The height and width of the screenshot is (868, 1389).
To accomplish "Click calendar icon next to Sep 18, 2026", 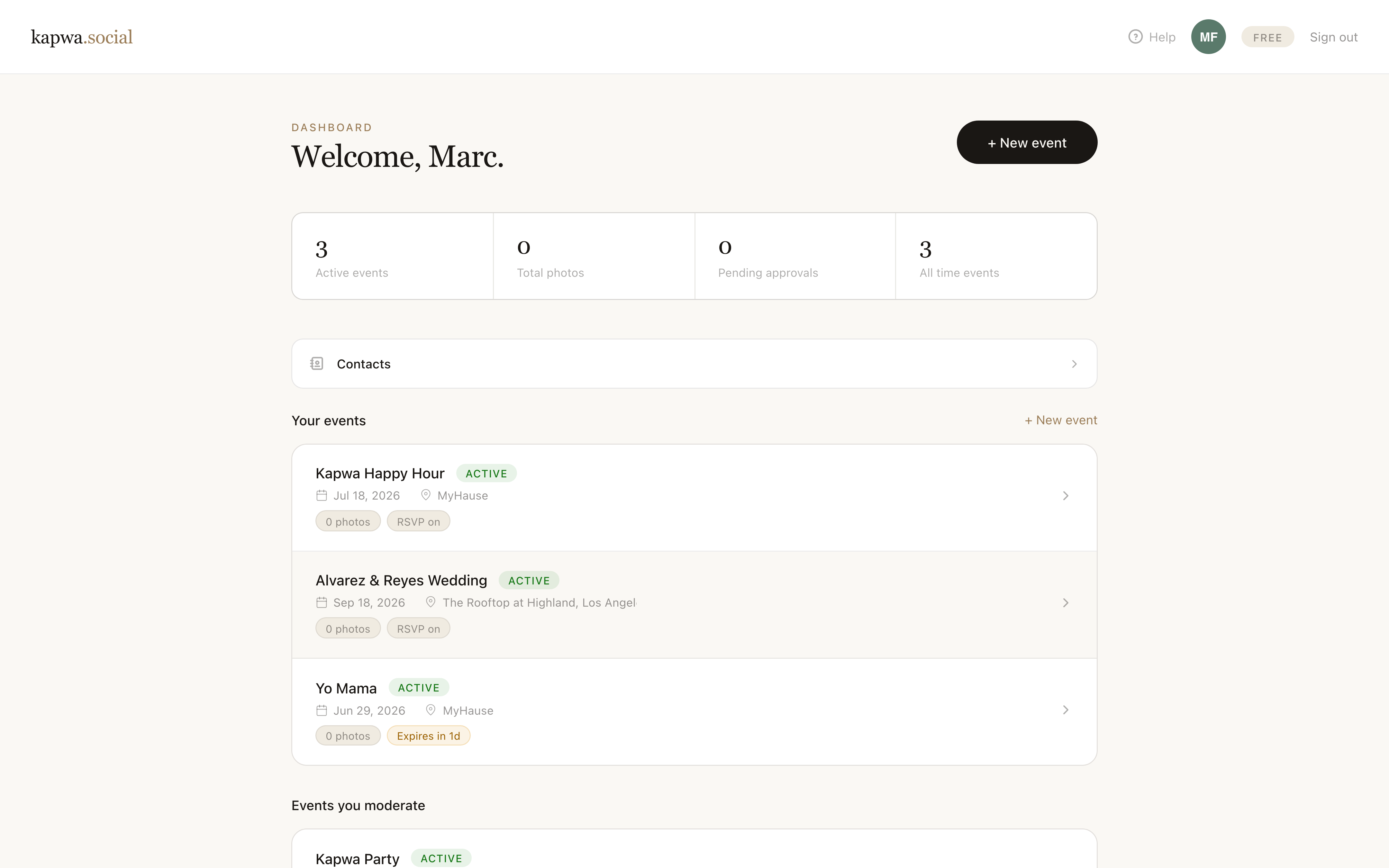I will pyautogui.click(x=322, y=602).
